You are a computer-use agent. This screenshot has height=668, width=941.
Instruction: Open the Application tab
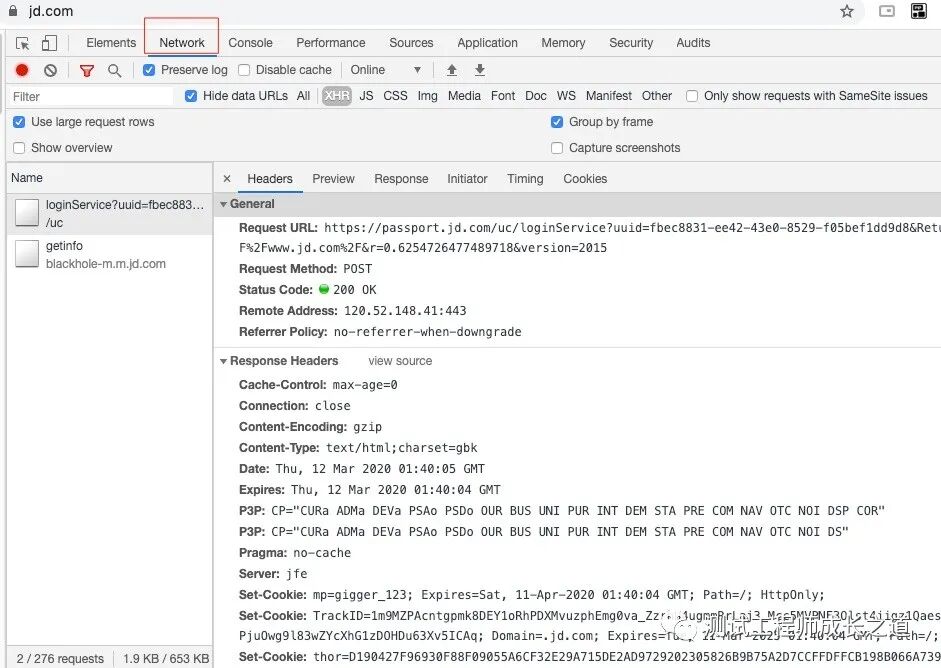(x=487, y=43)
